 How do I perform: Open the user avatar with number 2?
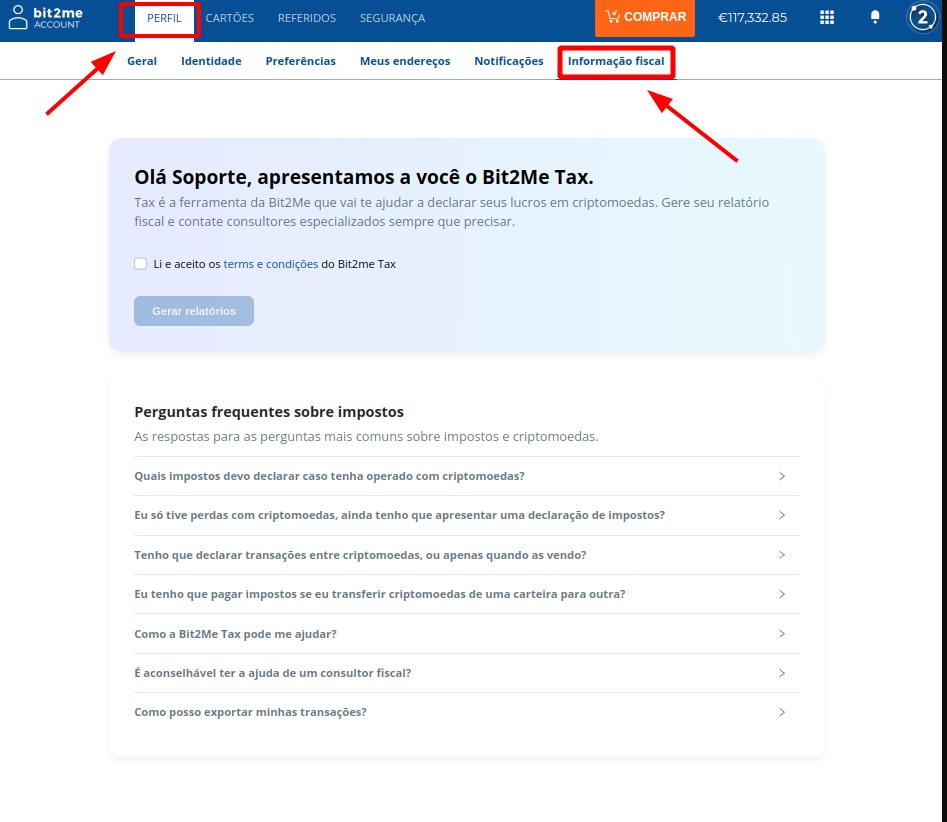coord(922,18)
